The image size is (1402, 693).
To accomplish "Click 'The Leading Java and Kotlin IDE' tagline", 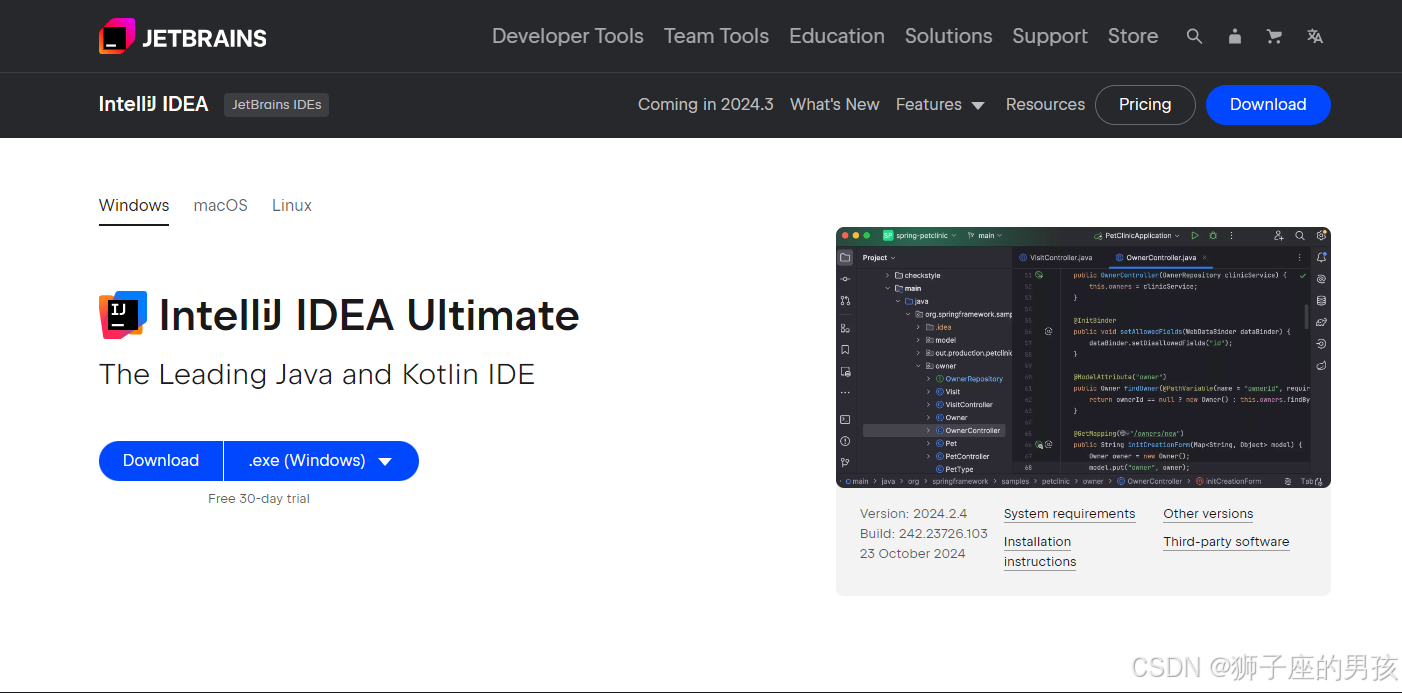I will pyautogui.click(x=317, y=375).
